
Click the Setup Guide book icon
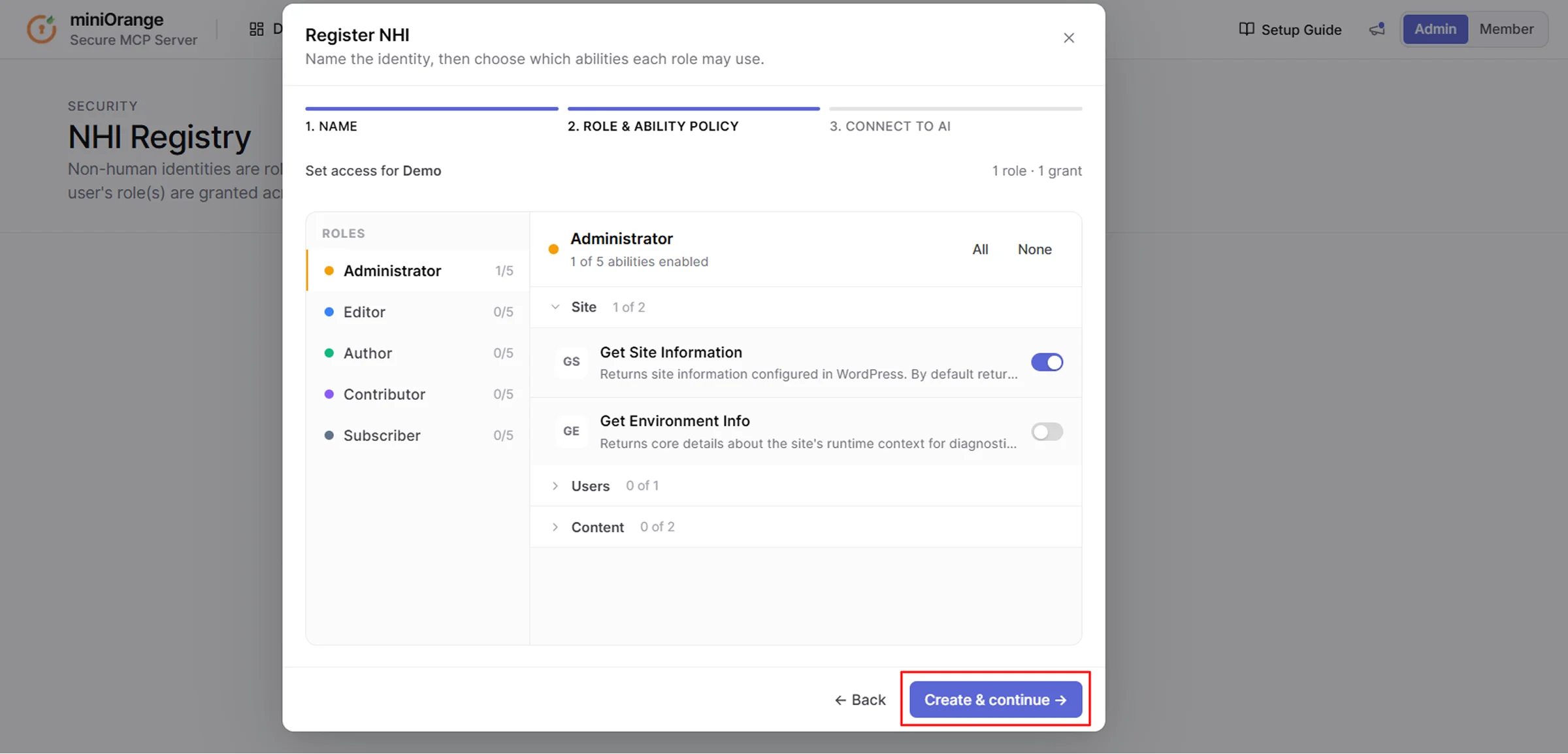1247,29
